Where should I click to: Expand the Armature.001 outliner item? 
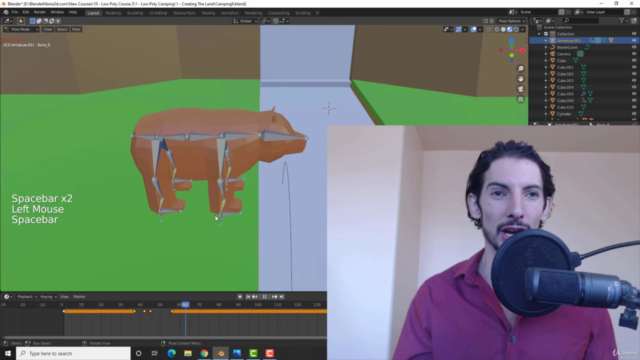pyautogui.click(x=546, y=40)
